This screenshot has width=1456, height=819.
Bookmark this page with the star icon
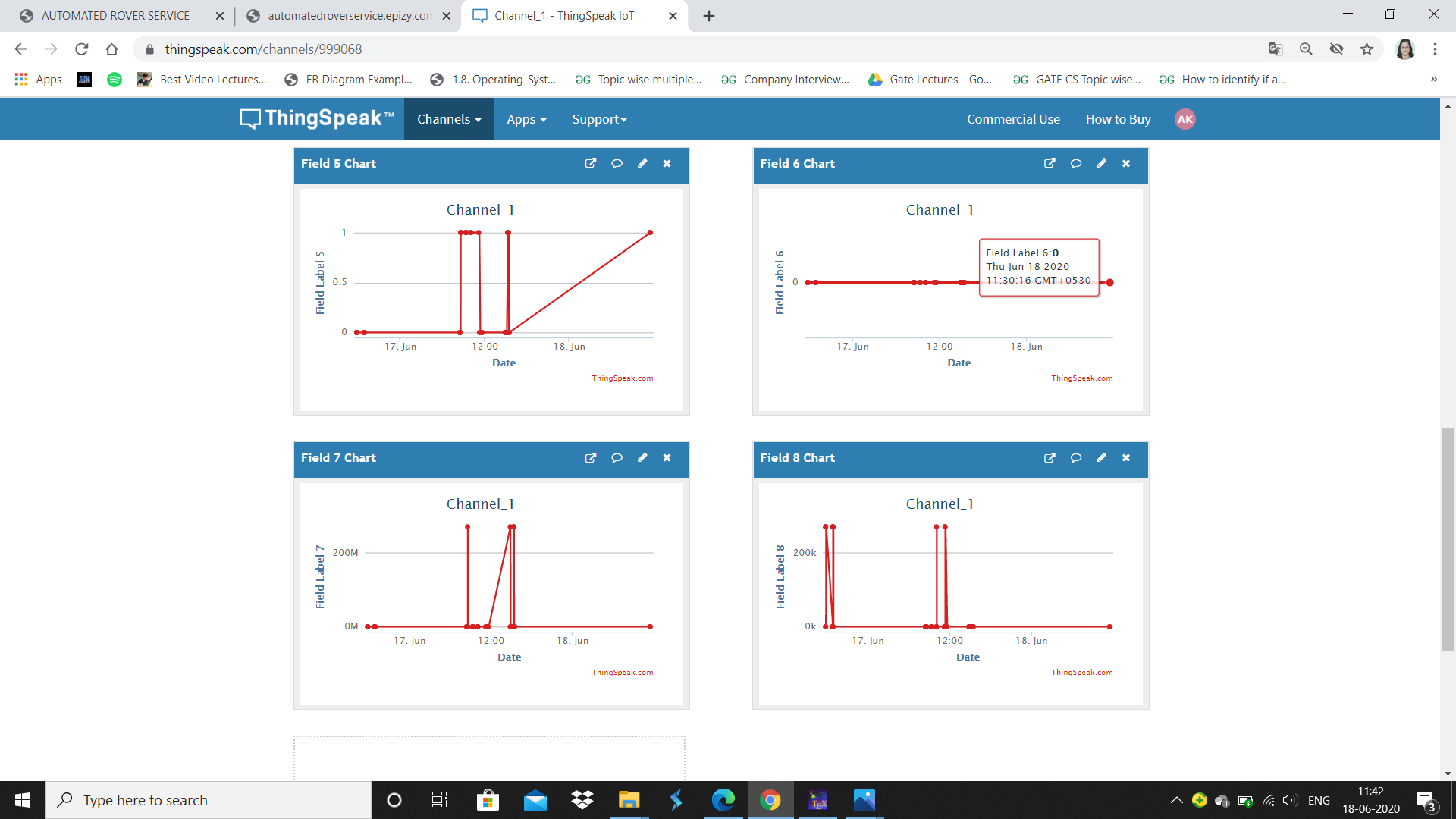click(x=1367, y=49)
